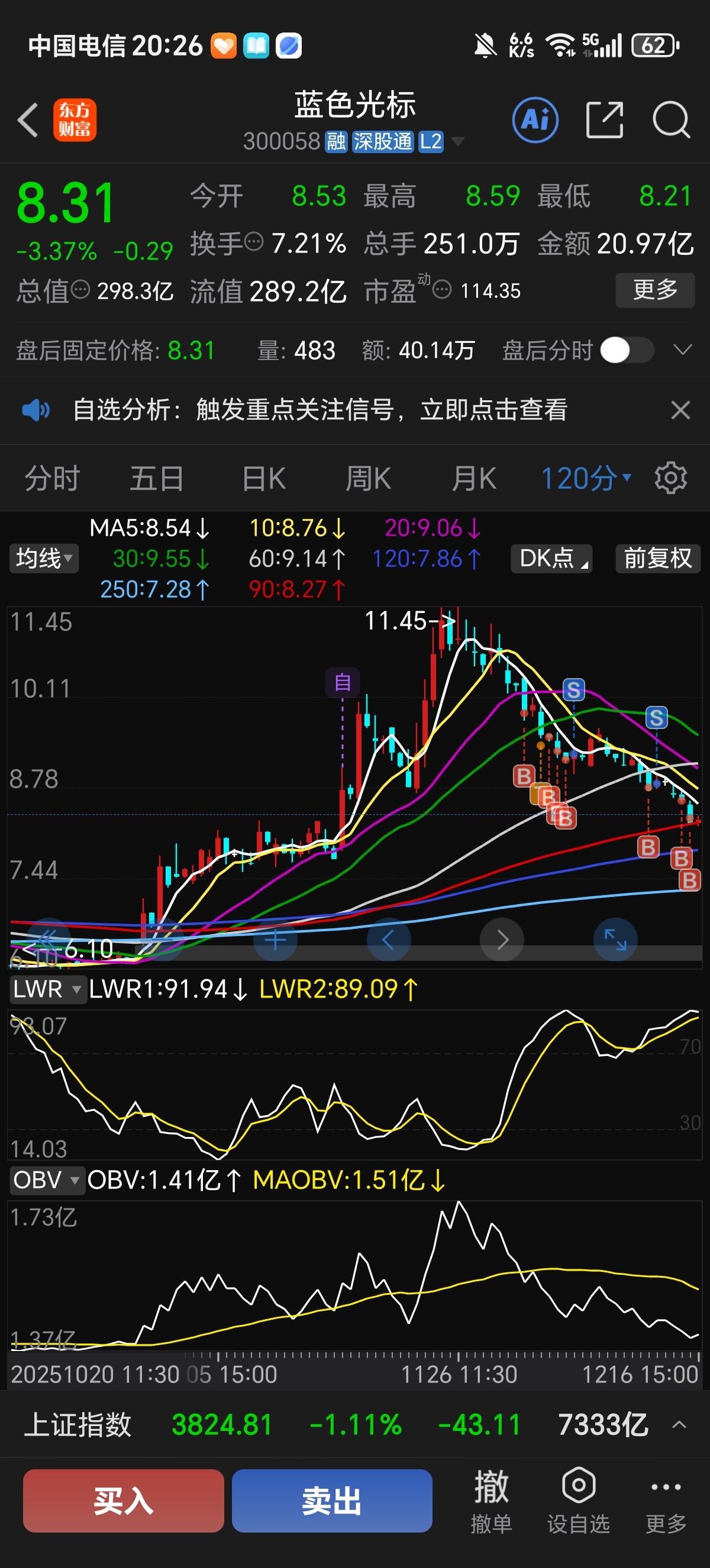The height and width of the screenshot is (1568, 710).
Task: Open the DK点 dropdown
Action: pos(551,558)
